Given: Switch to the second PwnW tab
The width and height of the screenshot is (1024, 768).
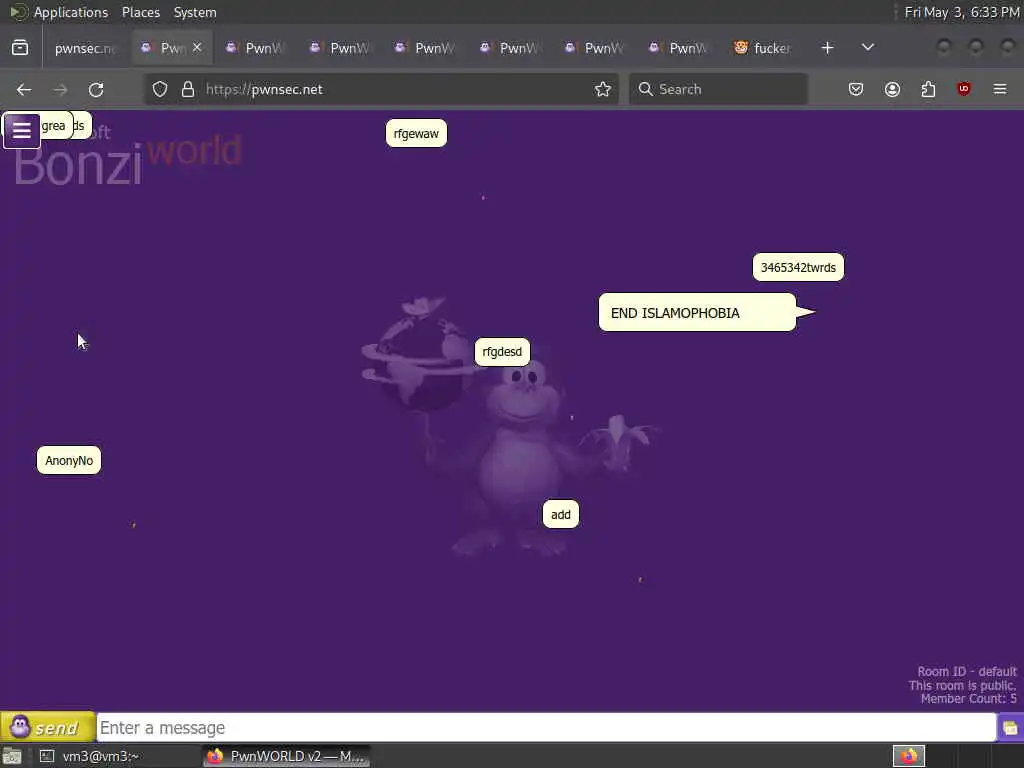Looking at the screenshot, I should 255,48.
